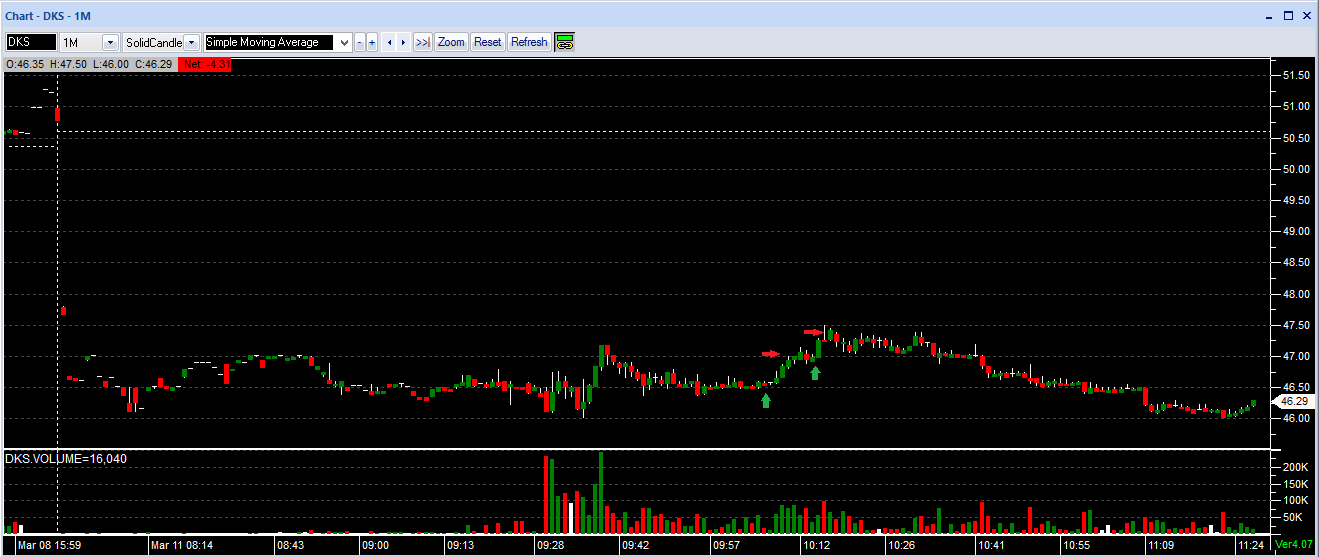This screenshot has width=1319, height=557.
Task: Click the 10:12 time axis label
Action: point(815,546)
